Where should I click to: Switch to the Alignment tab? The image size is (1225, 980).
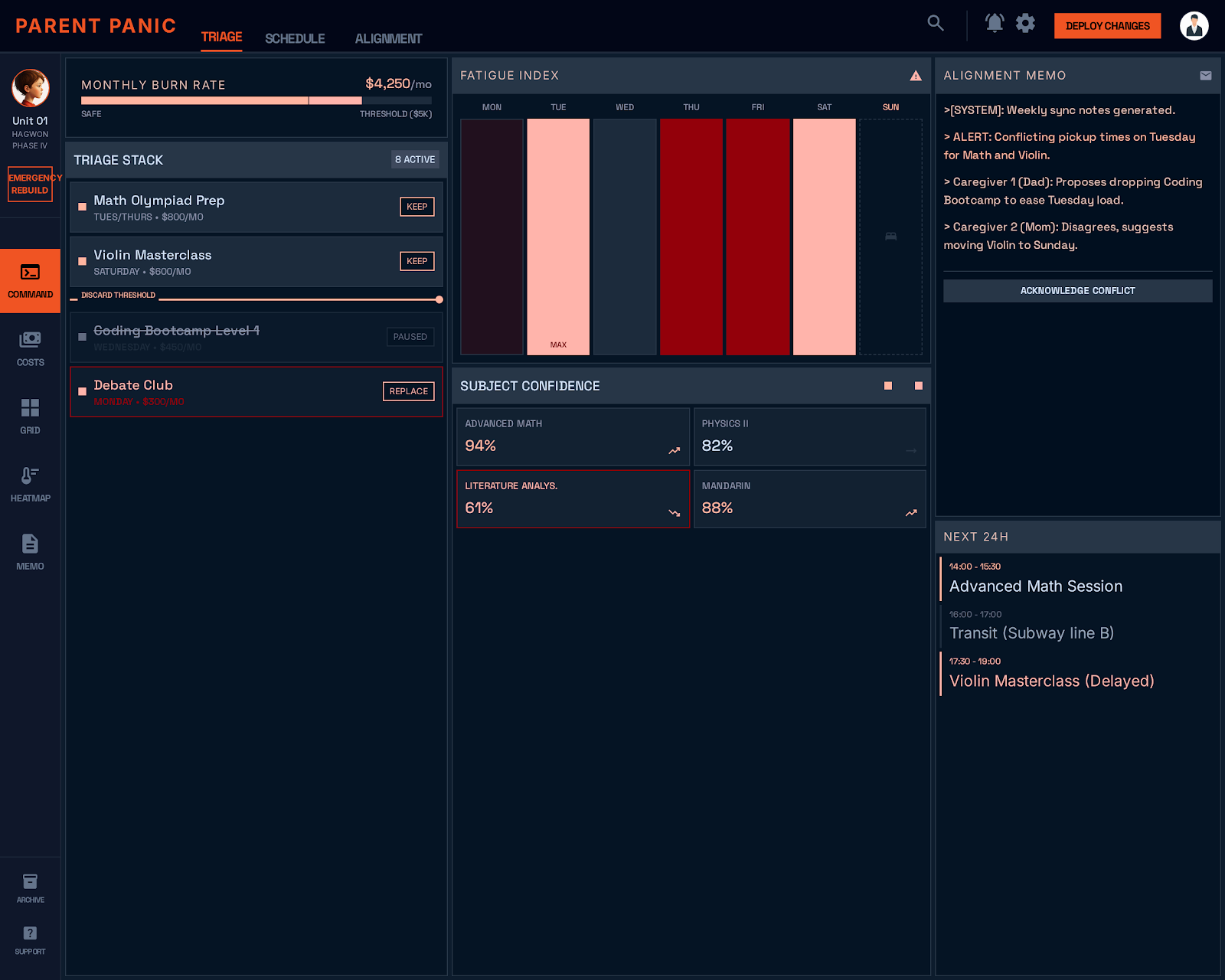point(388,38)
